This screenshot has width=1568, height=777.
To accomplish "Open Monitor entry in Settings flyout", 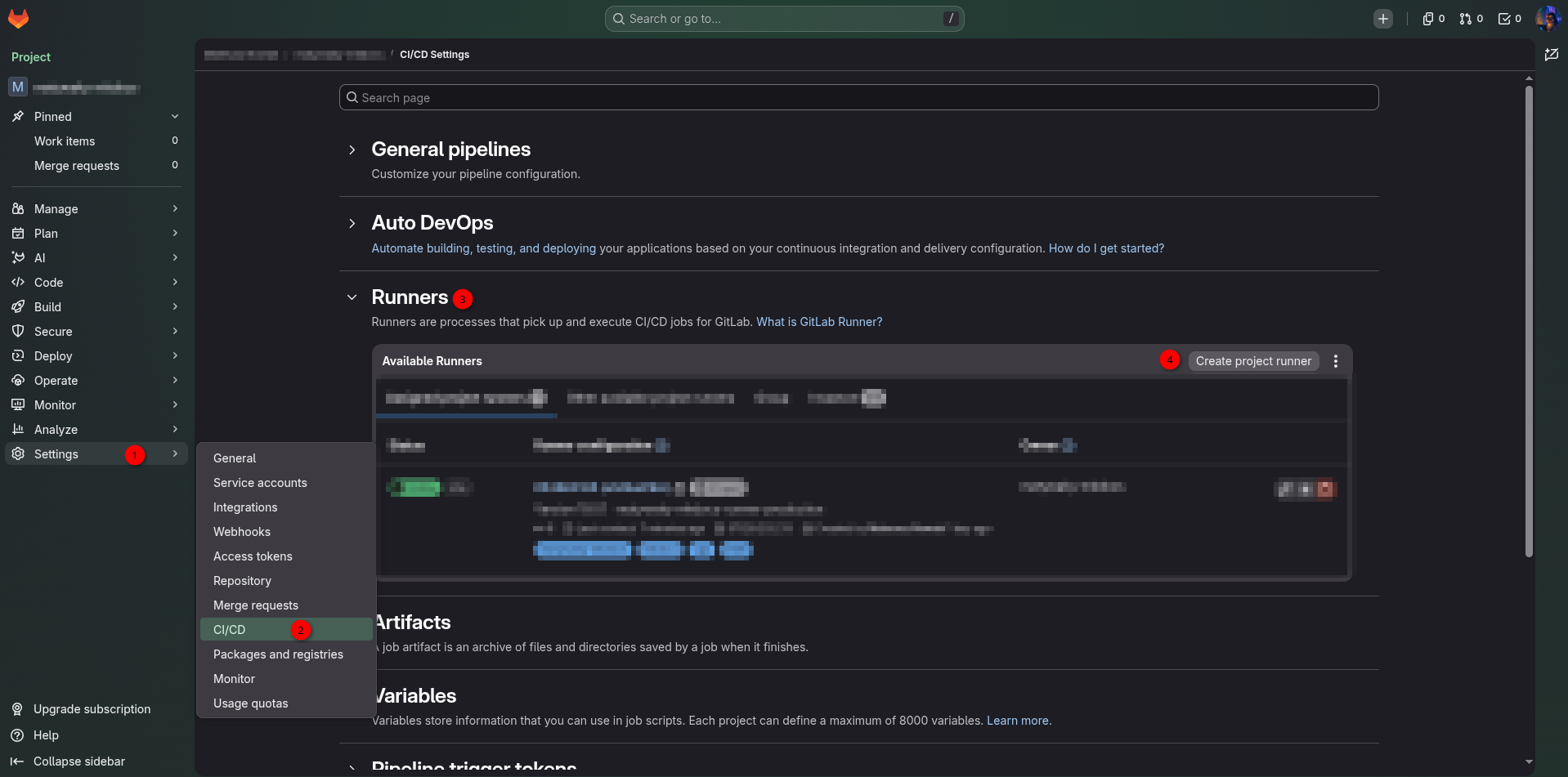I will coord(286,679).
